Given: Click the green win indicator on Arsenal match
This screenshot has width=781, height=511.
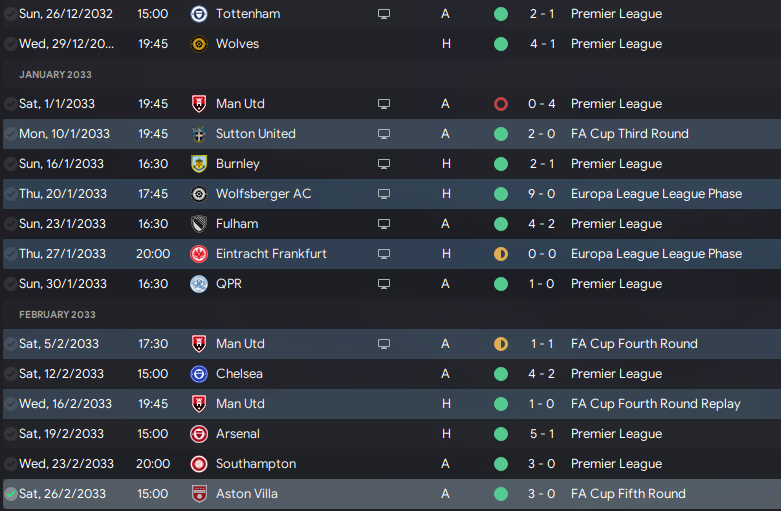Looking at the screenshot, I should coord(501,434).
